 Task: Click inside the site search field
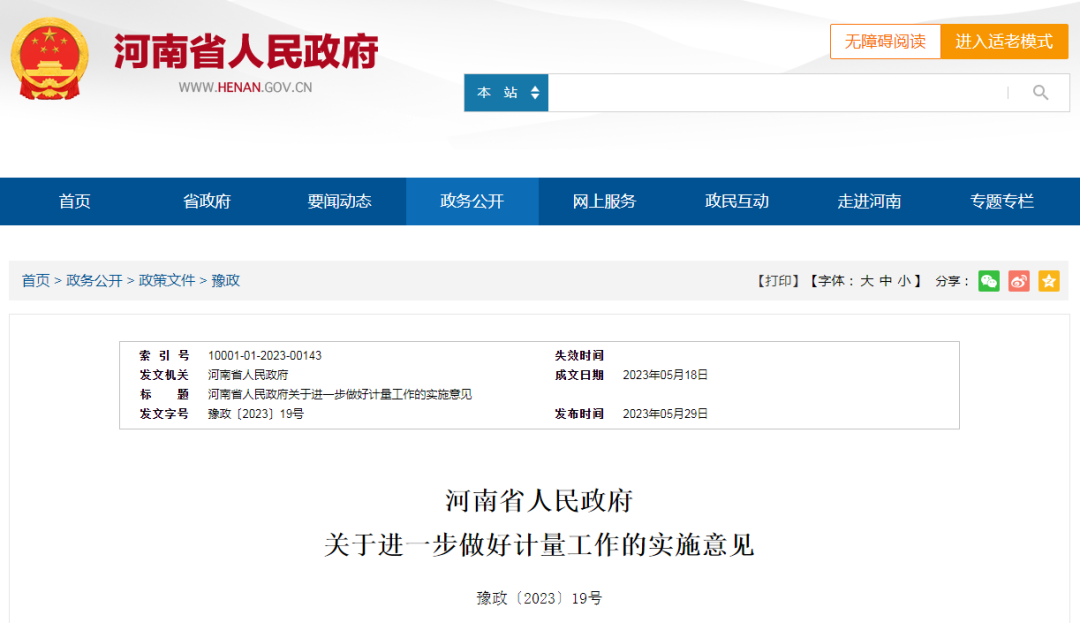(x=776, y=93)
